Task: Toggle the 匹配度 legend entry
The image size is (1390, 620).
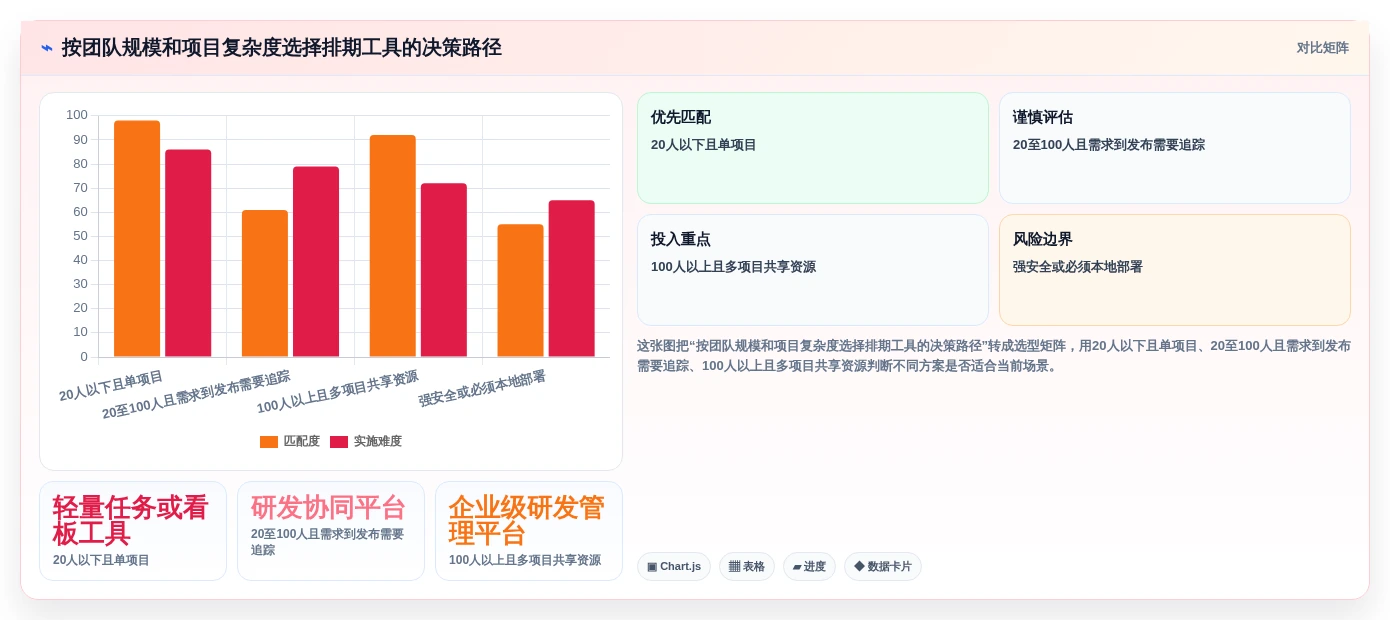Action: pos(290,441)
